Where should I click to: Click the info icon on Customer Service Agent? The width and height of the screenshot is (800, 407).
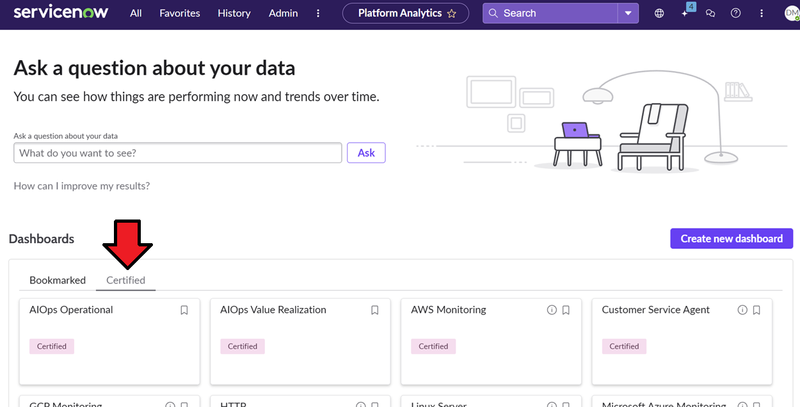pyautogui.click(x=742, y=311)
